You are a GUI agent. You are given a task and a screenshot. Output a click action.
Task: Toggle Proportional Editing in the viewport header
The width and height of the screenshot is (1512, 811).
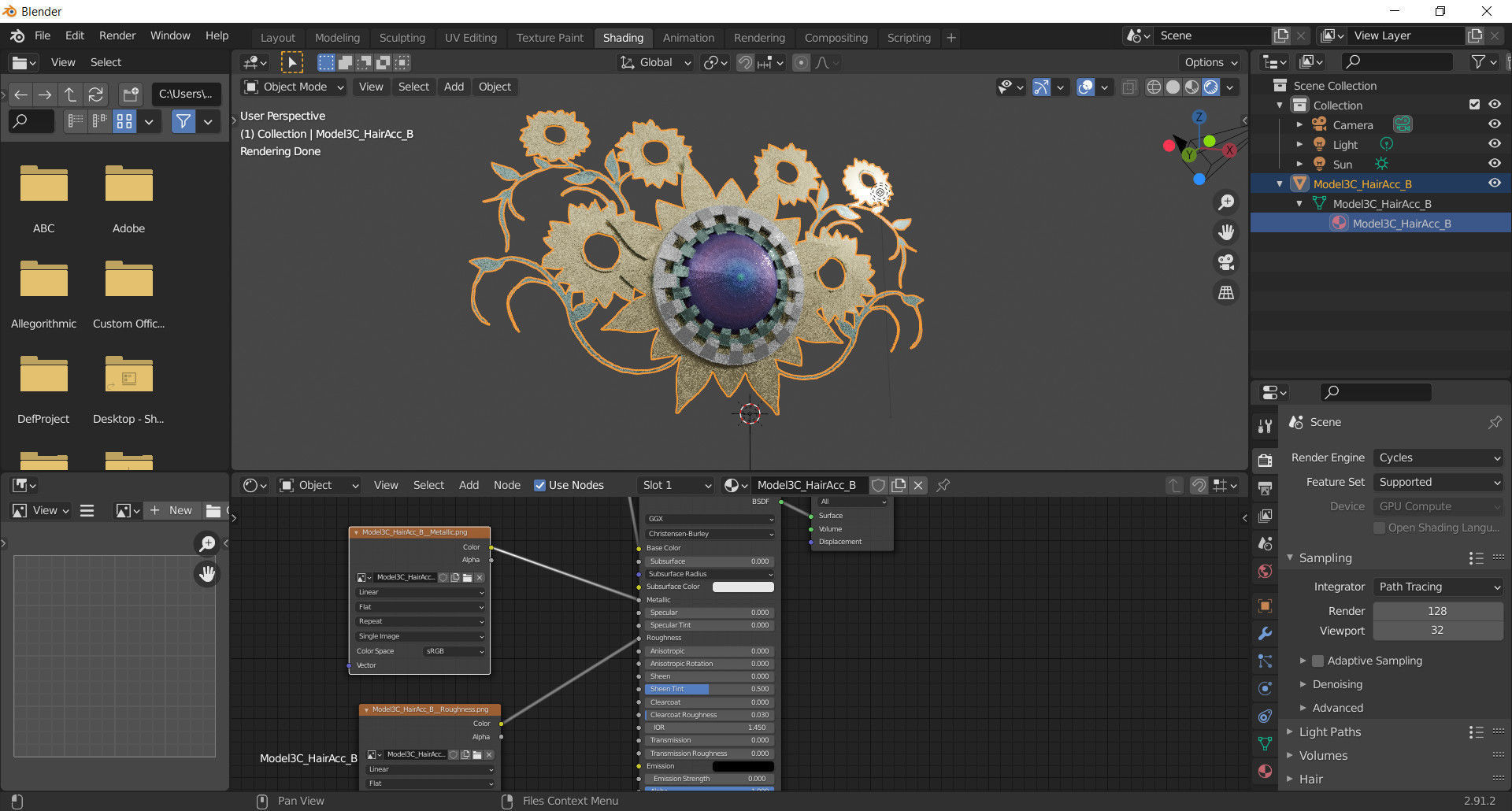801,62
